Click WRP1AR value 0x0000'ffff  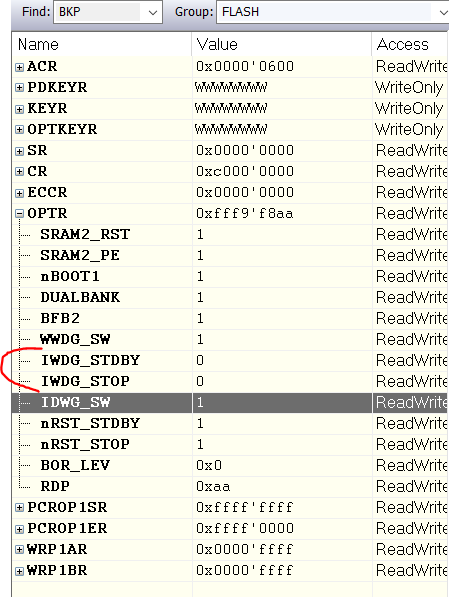[245, 549]
